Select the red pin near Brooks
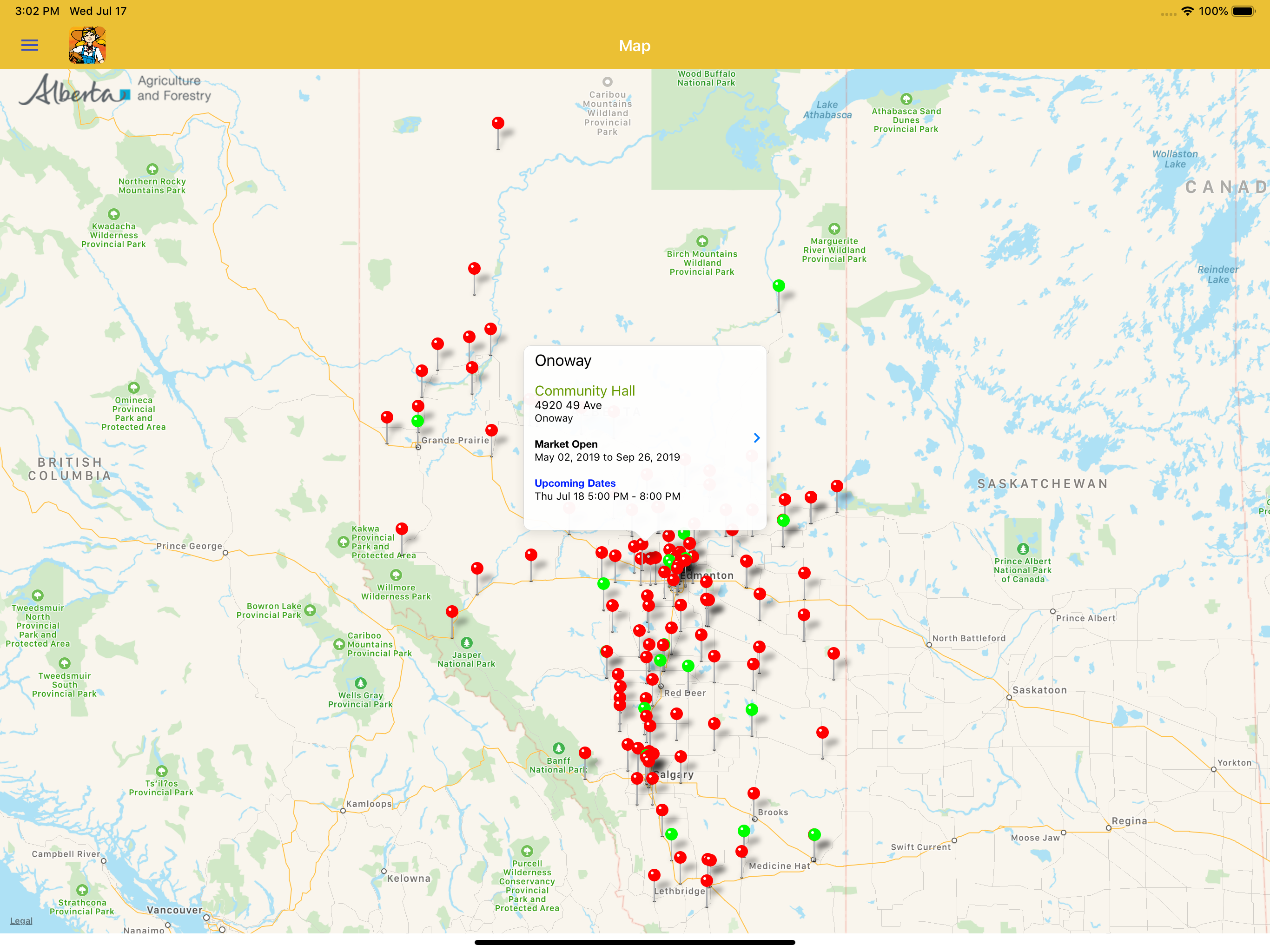This screenshot has width=1270, height=952. [x=754, y=793]
